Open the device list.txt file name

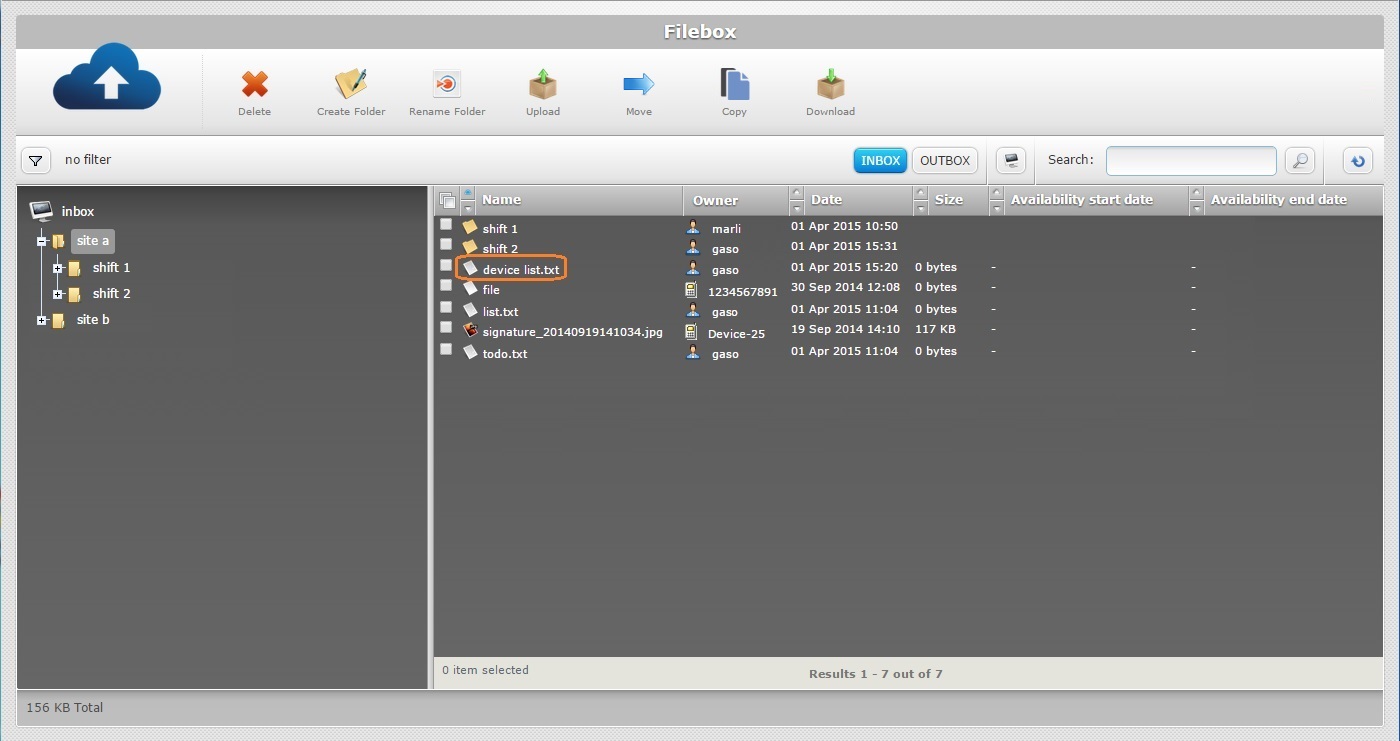click(x=520, y=270)
